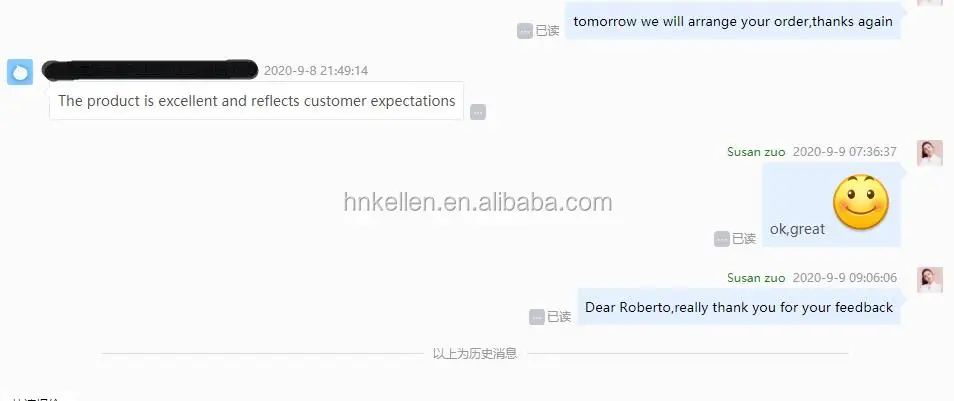The width and height of the screenshot is (954, 401).
Task: Click the more icon beside the 'tomorrow we will arrange' message
Action: click(x=524, y=31)
